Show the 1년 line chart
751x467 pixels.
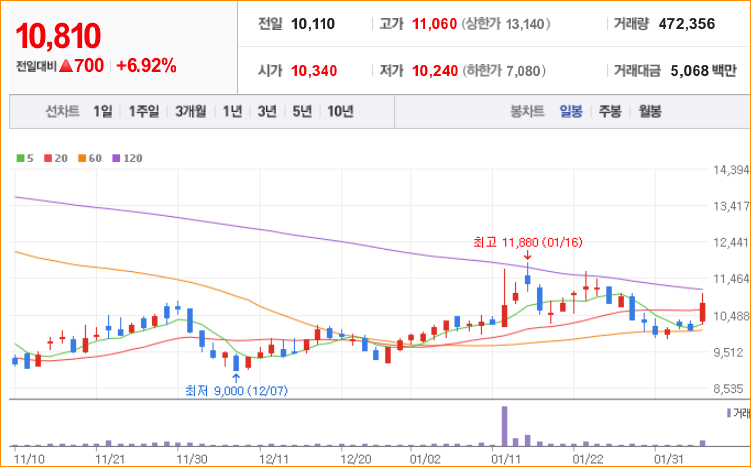click(x=232, y=112)
